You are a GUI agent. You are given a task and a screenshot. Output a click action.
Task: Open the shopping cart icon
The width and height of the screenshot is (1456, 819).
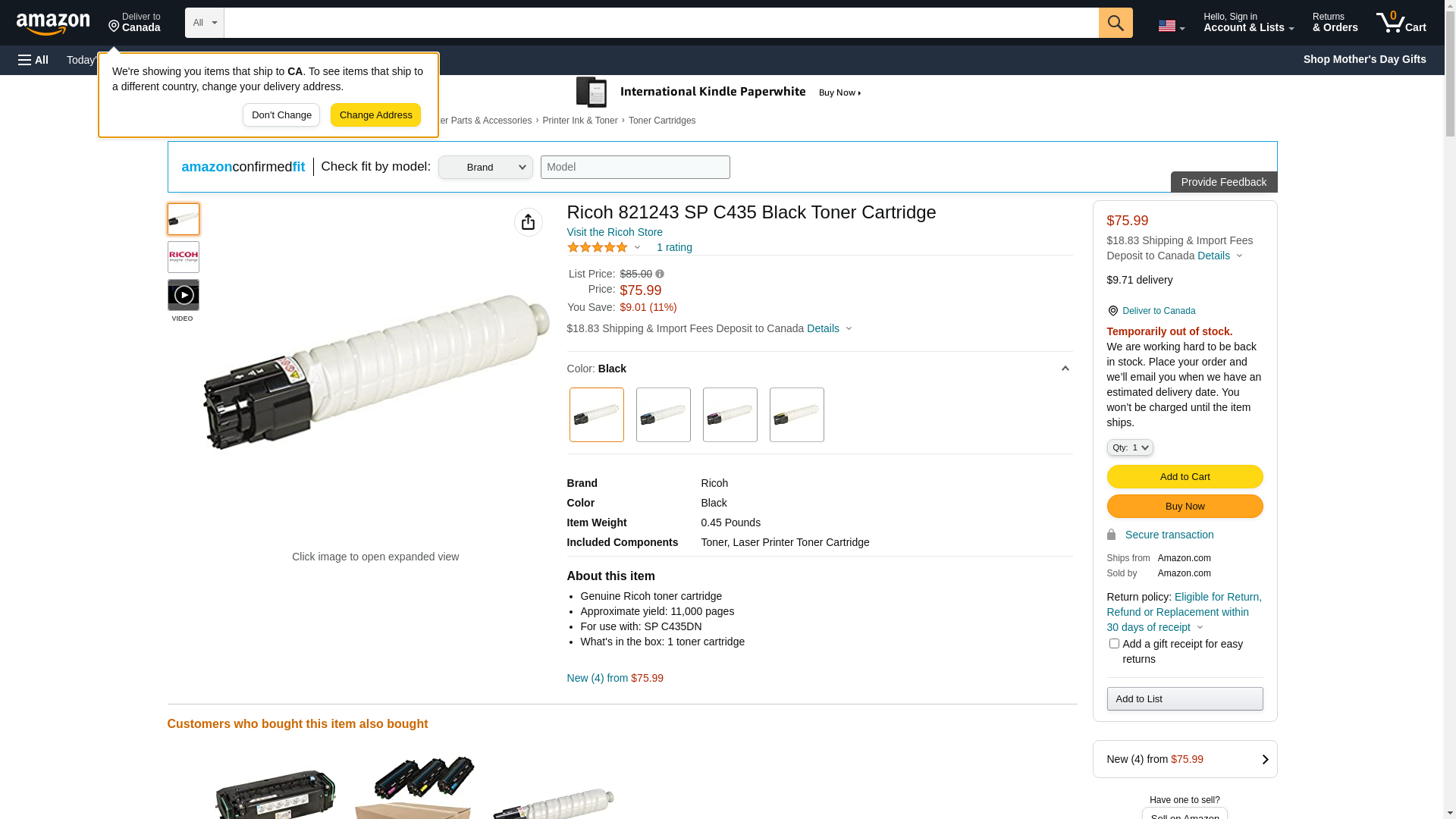coord(1401,23)
